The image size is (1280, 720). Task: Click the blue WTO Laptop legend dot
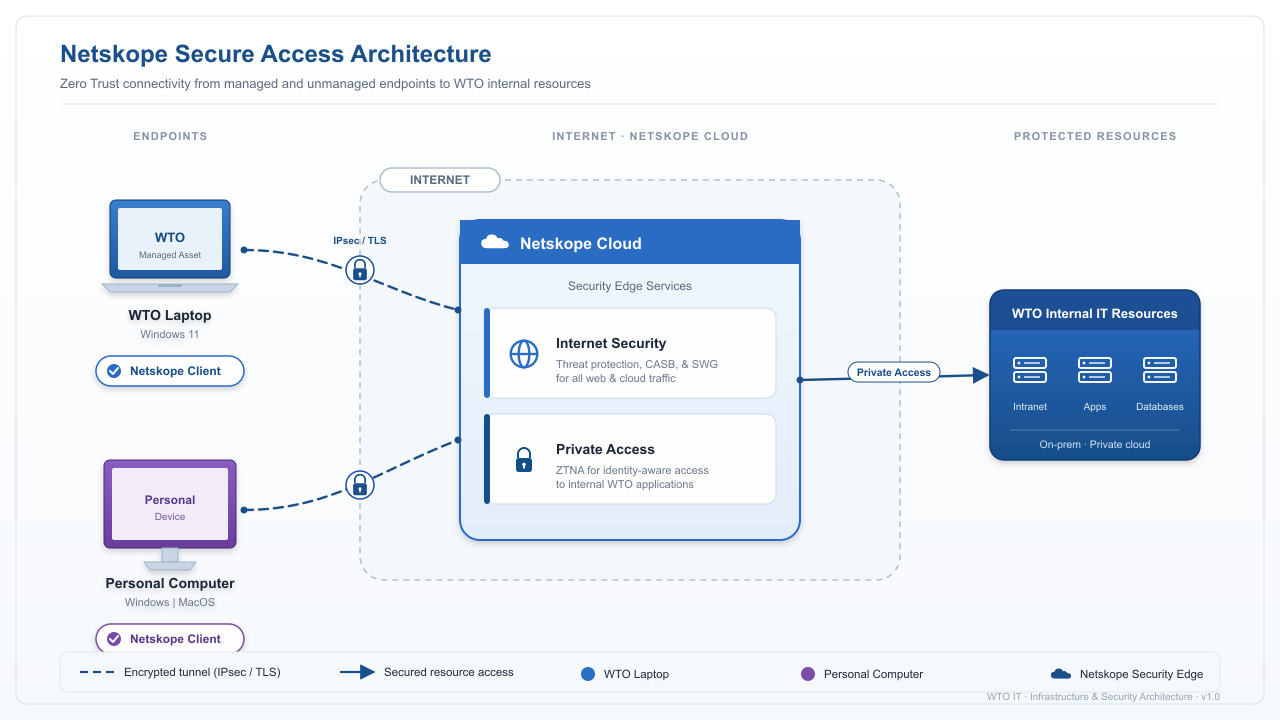[588, 674]
